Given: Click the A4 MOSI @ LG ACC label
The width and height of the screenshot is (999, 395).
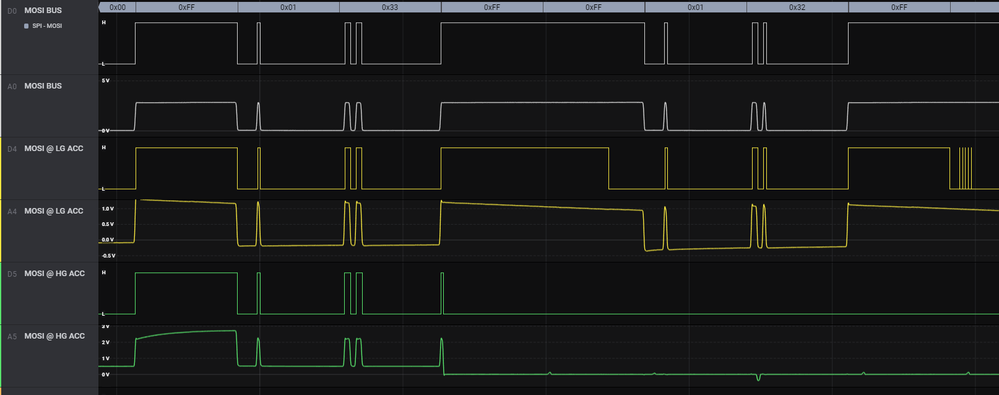Looking at the screenshot, I should tap(54, 211).
